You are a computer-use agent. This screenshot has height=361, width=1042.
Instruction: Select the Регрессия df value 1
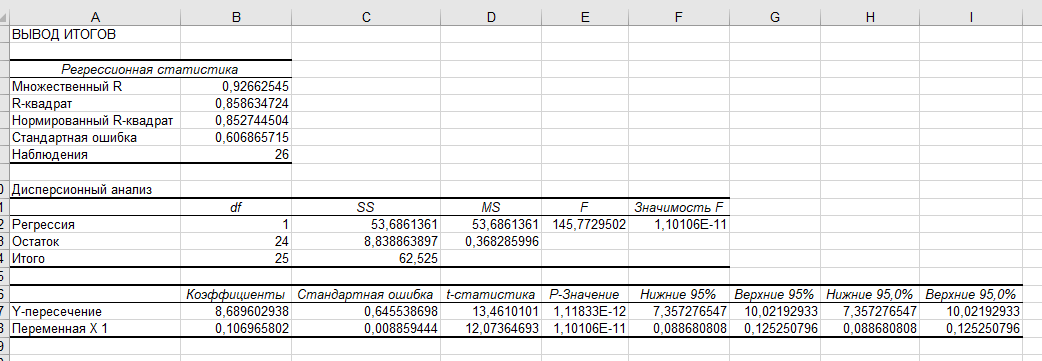(236, 224)
